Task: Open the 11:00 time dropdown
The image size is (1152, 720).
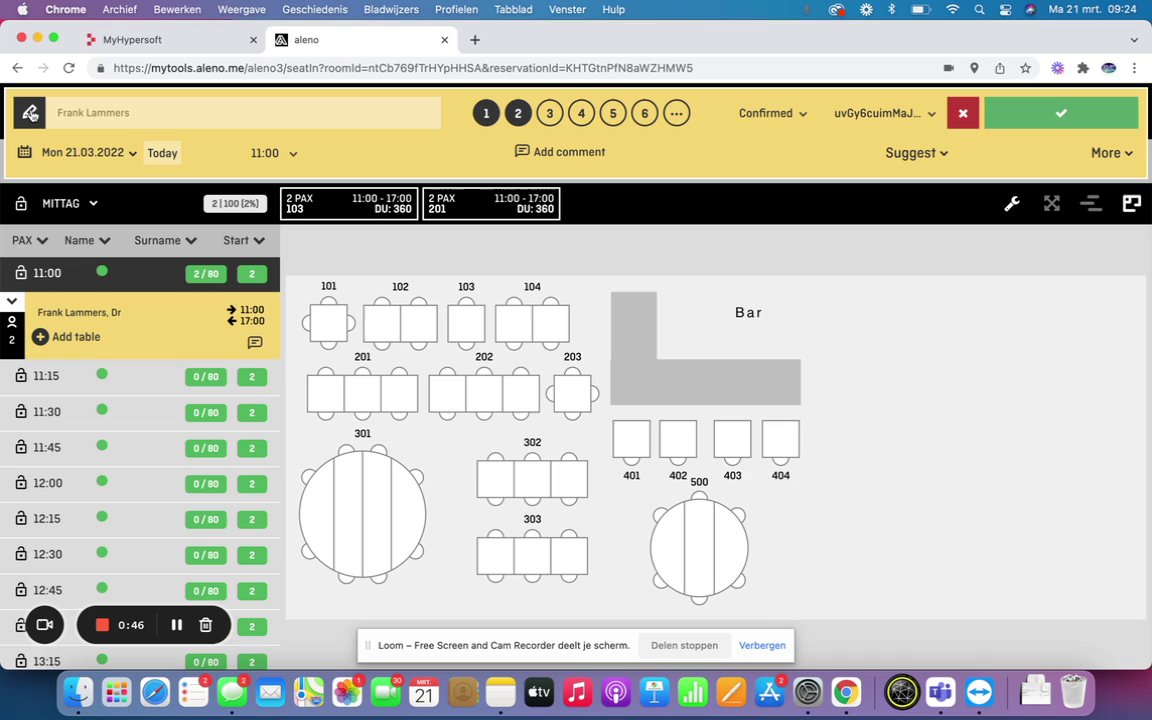Action: (273, 153)
